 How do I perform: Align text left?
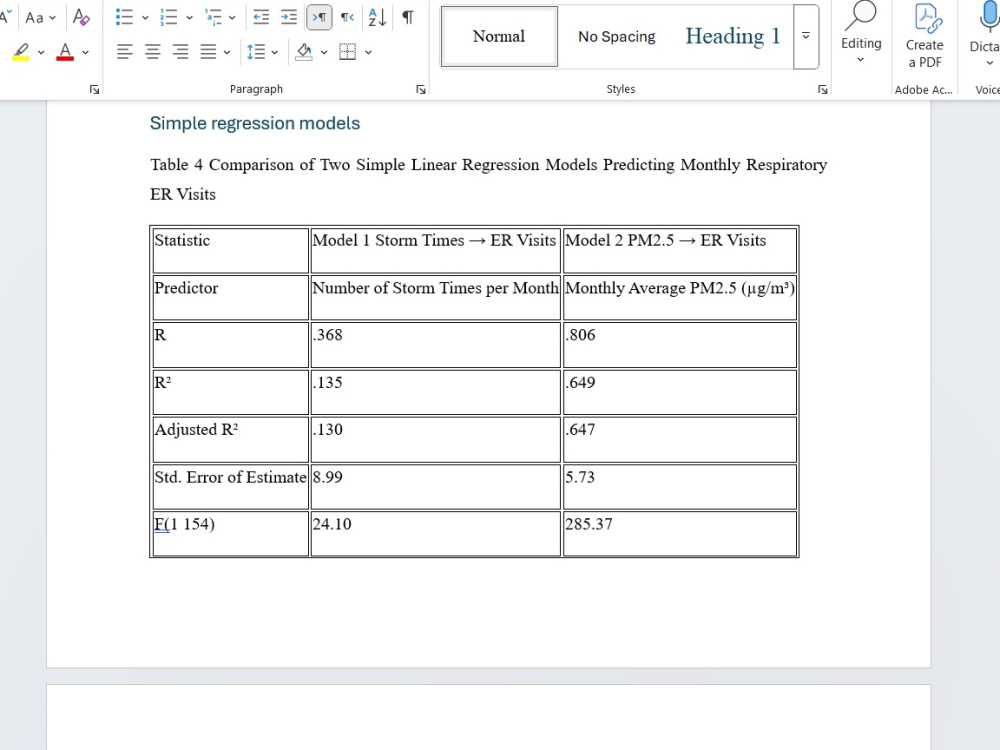point(124,52)
